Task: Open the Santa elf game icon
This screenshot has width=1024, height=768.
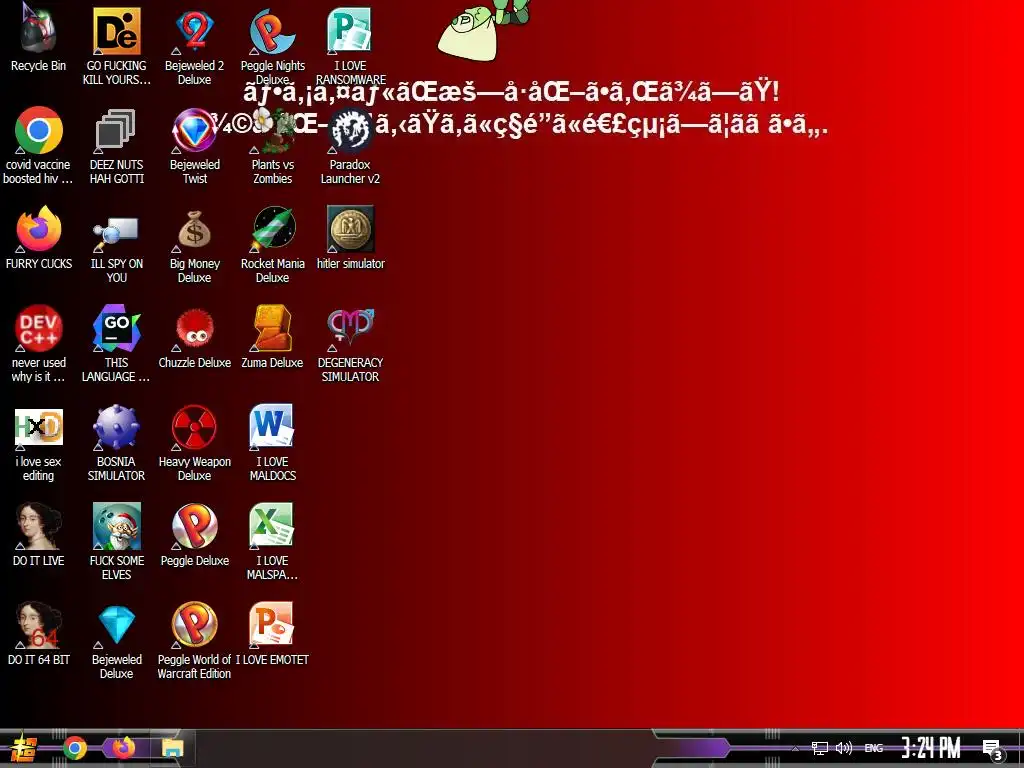Action: point(116,541)
